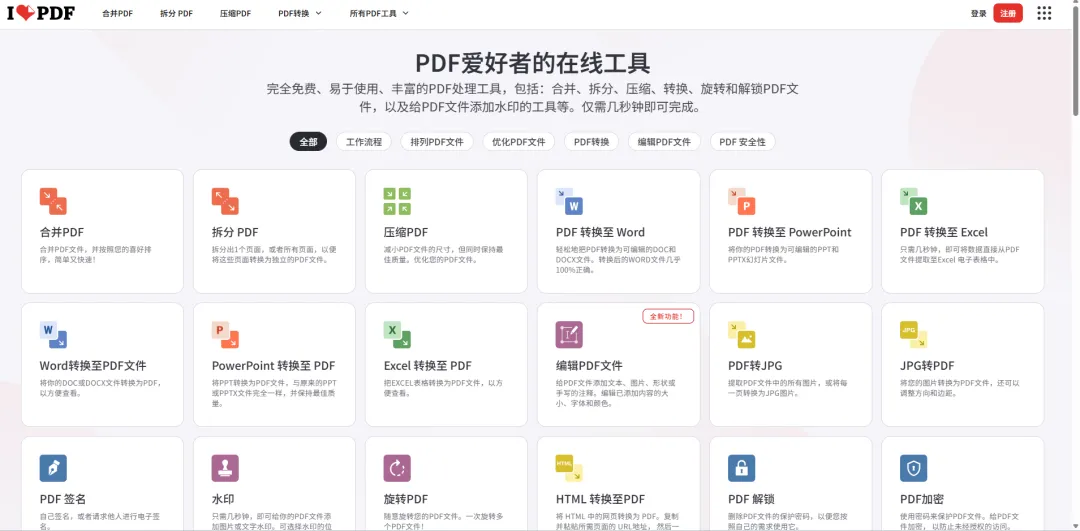This screenshot has width=1080, height=531.
Task: Click the iLovePDF logo
Action: 41,13
